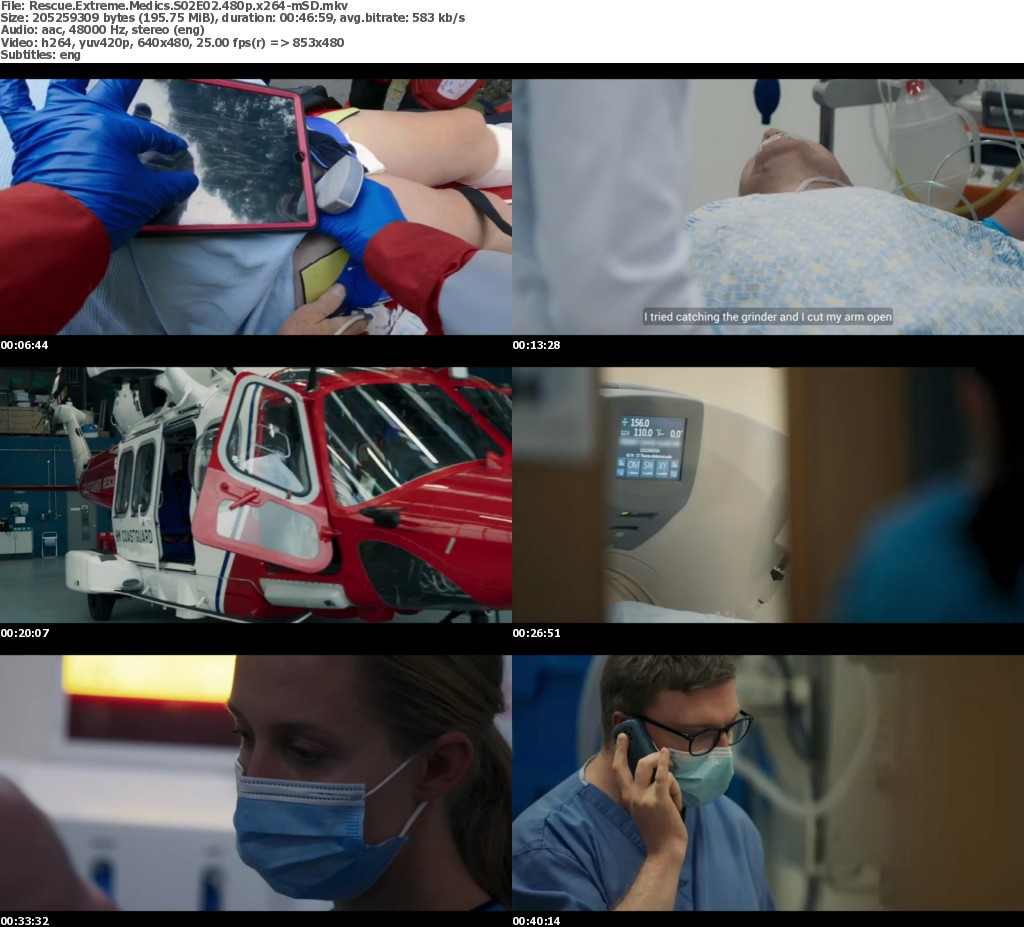Open the thumbnail of medic on the phone
Viewport: 1024px width, 927px height.
click(768, 782)
